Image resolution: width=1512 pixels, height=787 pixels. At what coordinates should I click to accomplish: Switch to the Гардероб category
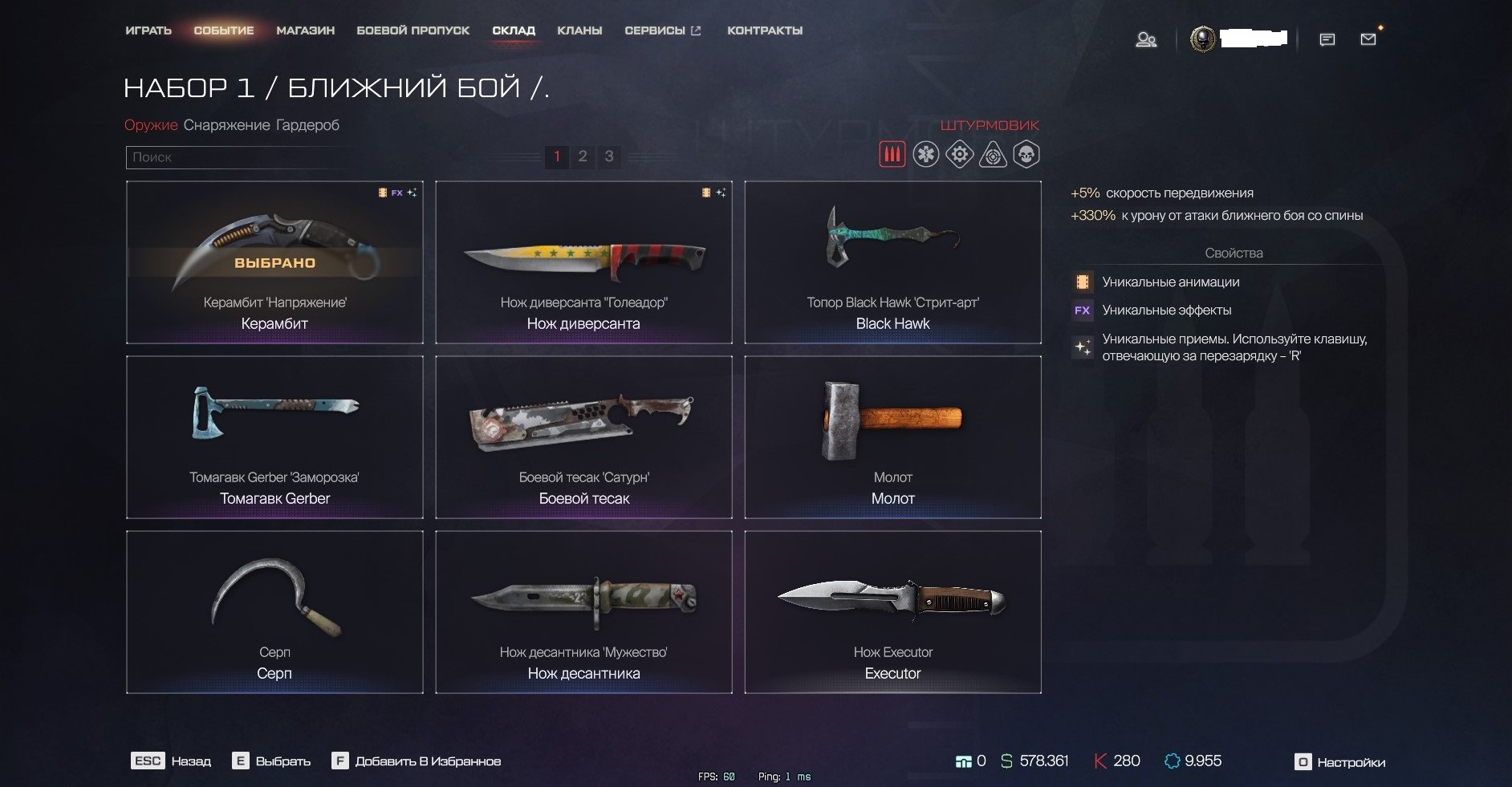tap(307, 125)
